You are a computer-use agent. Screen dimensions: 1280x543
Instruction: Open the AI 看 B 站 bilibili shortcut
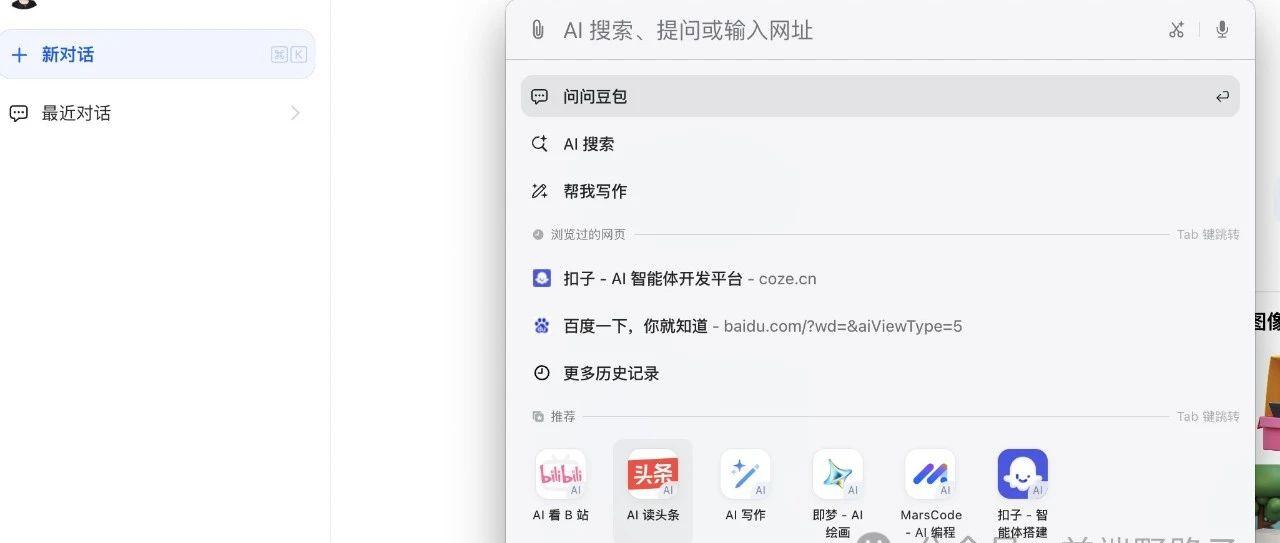[561, 487]
